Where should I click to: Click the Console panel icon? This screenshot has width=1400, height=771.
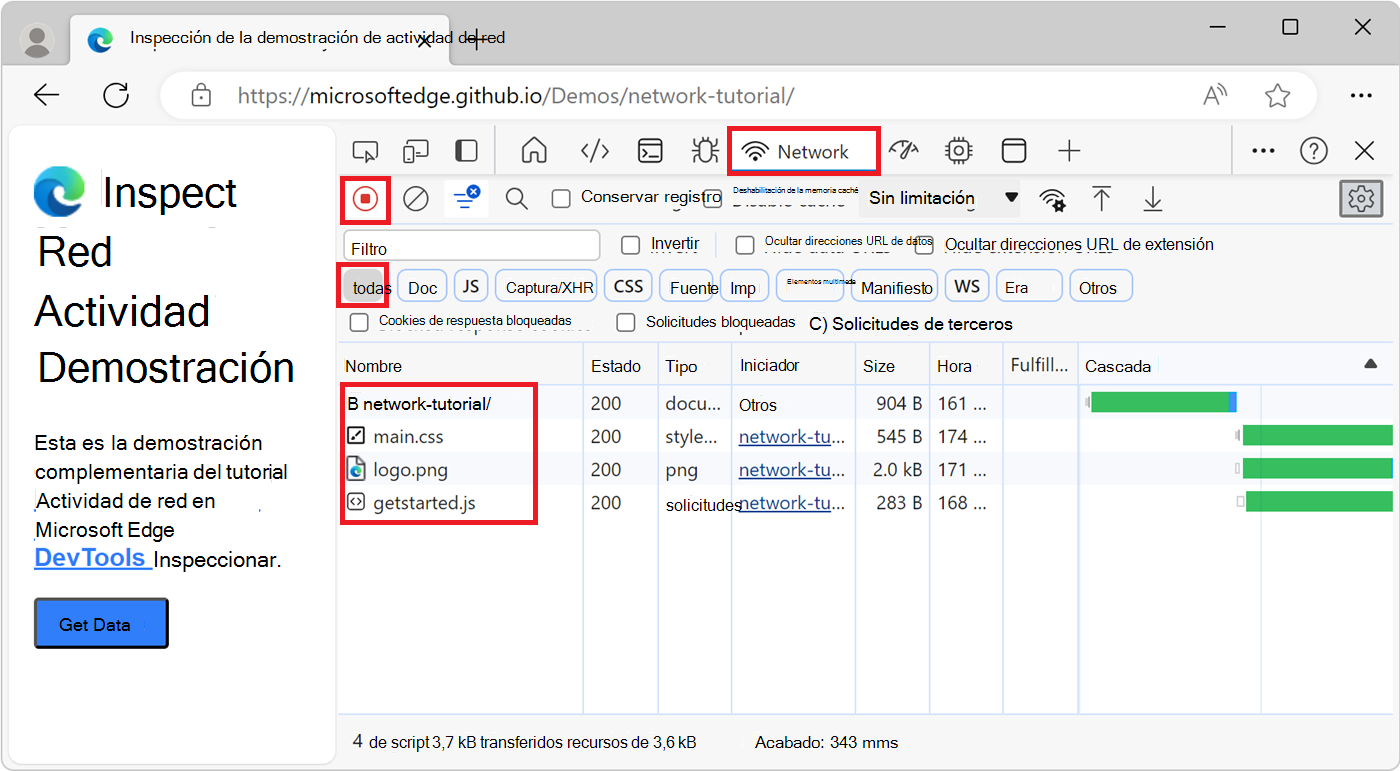(x=650, y=150)
